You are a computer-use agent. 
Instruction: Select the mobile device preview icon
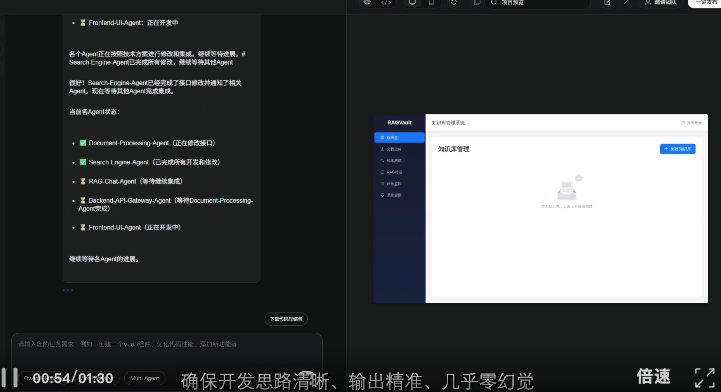pyautogui.click(x=431, y=3)
